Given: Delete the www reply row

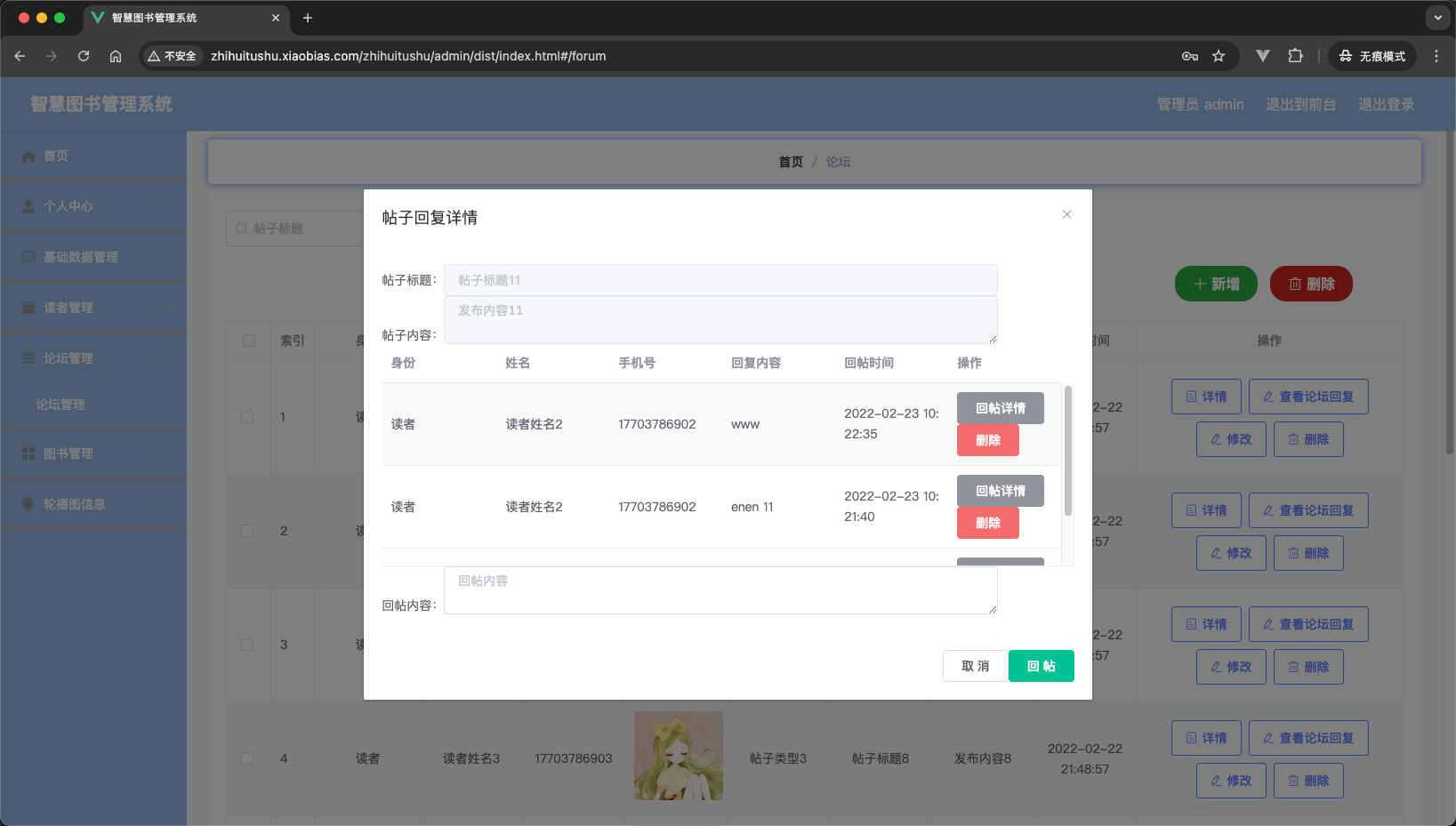Looking at the screenshot, I should click(987, 440).
